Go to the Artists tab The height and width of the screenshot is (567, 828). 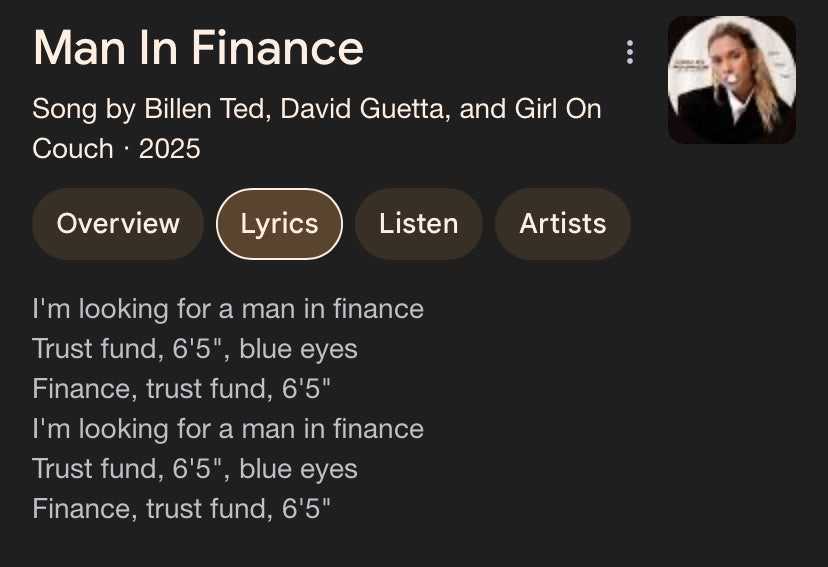point(562,224)
